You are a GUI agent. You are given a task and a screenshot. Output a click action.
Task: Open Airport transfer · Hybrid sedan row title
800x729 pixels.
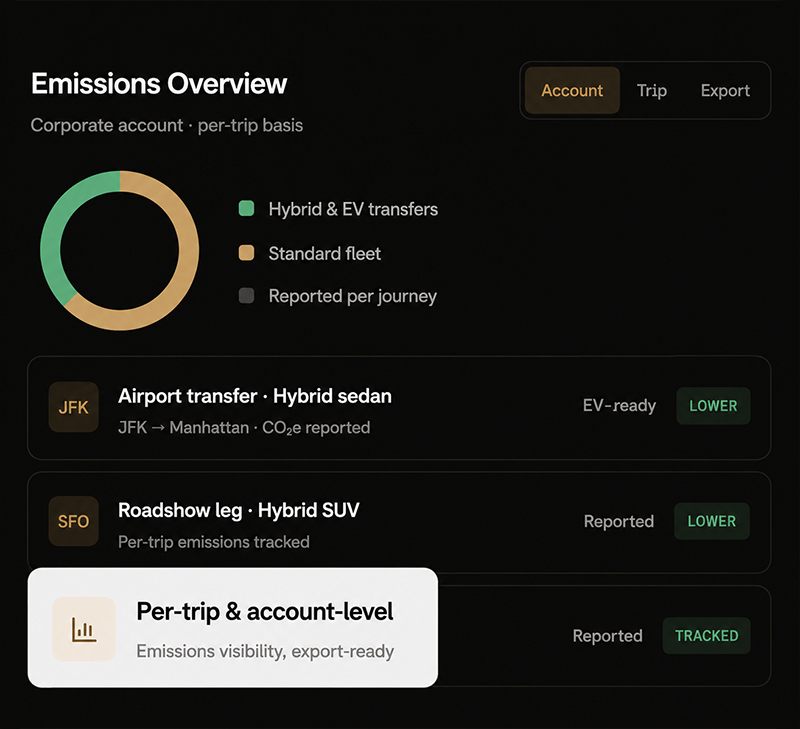[x=255, y=396]
